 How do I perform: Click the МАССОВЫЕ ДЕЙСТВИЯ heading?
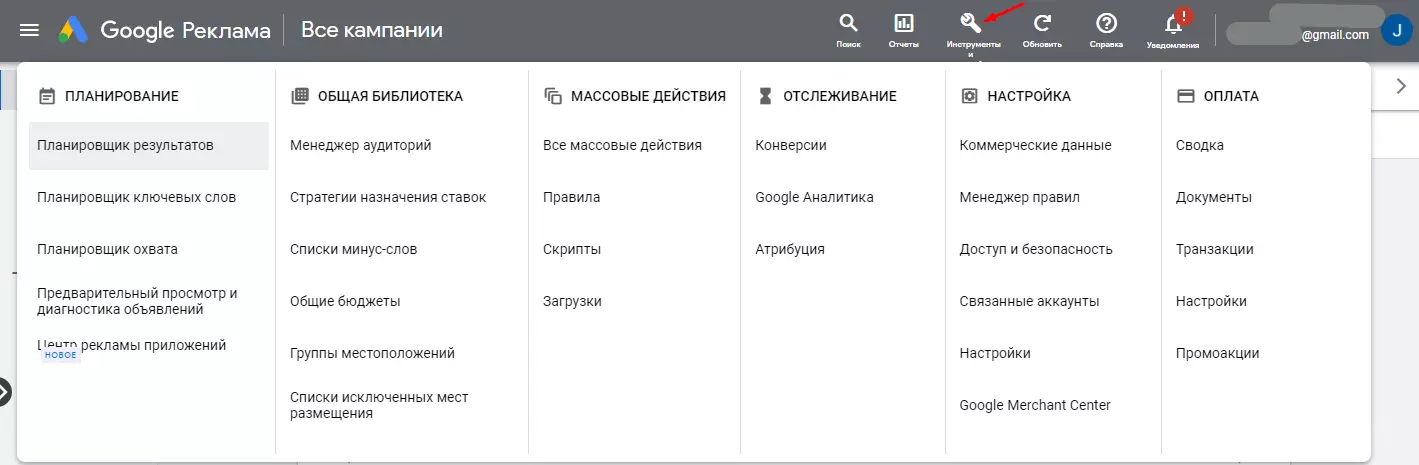648,96
